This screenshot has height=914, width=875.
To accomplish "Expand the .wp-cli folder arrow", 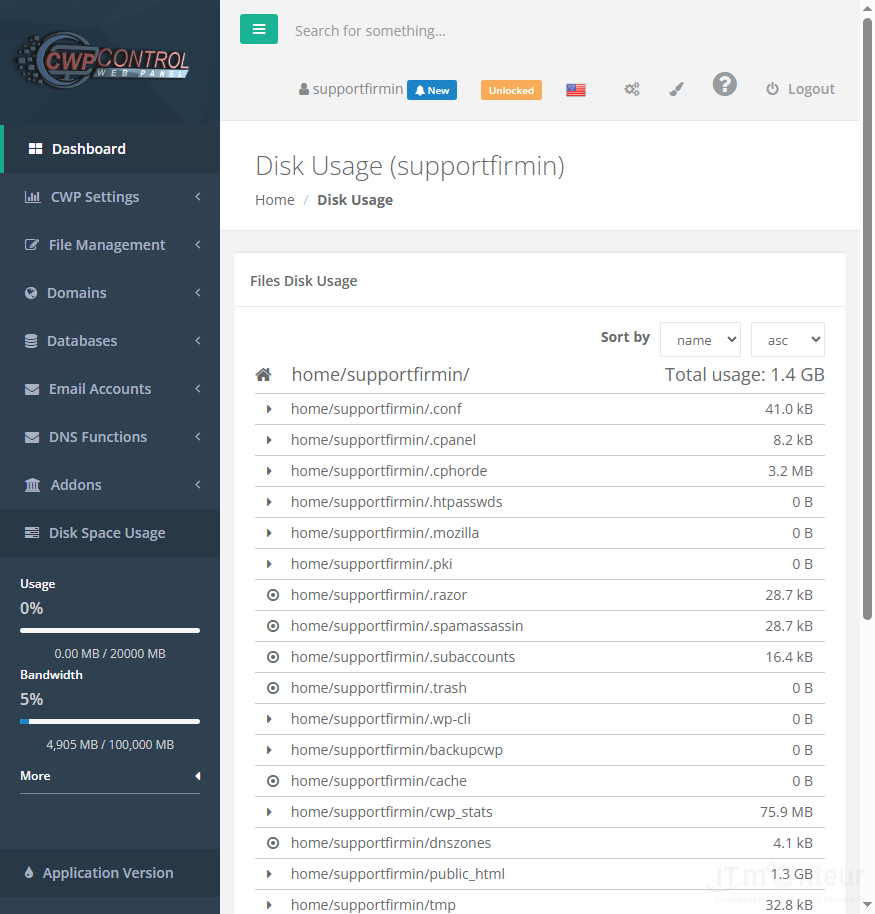I will tap(269, 719).
